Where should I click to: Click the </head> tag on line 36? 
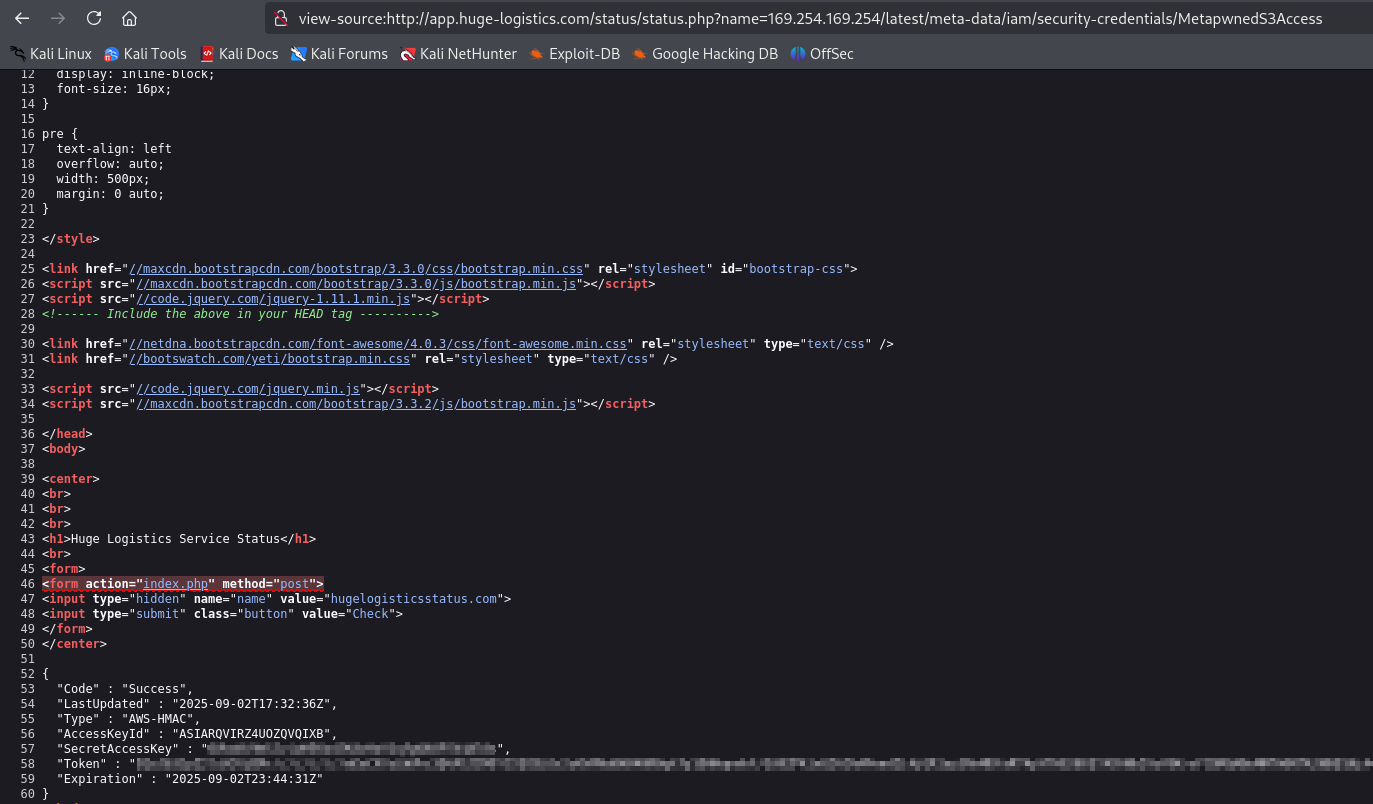click(x=67, y=434)
